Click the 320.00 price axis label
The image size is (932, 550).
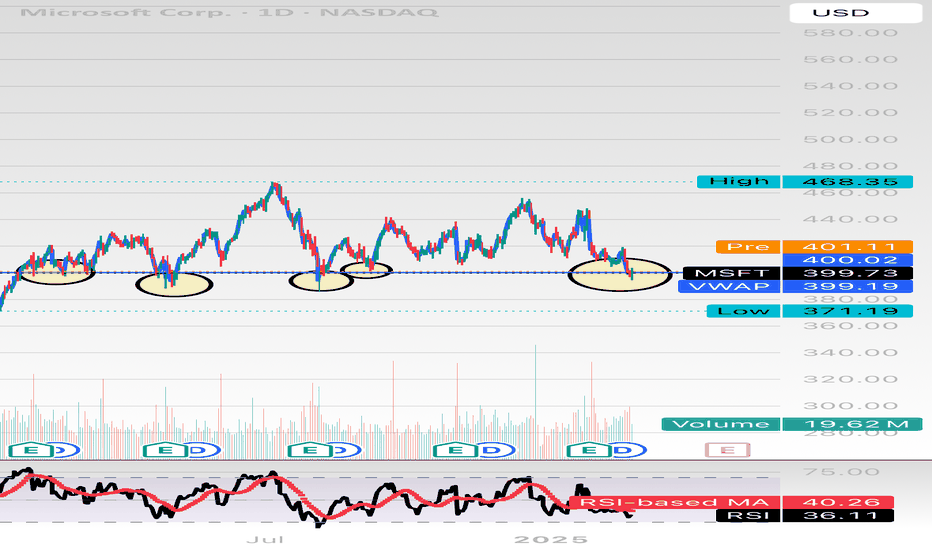pos(851,379)
